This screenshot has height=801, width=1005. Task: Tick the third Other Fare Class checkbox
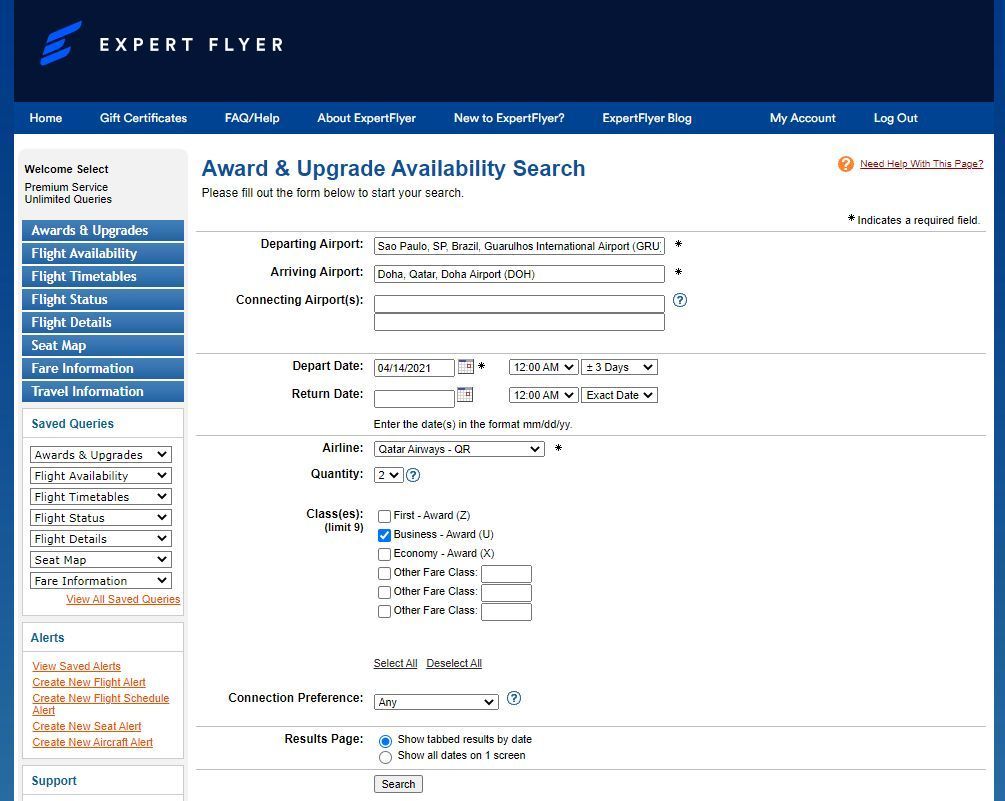tap(385, 611)
